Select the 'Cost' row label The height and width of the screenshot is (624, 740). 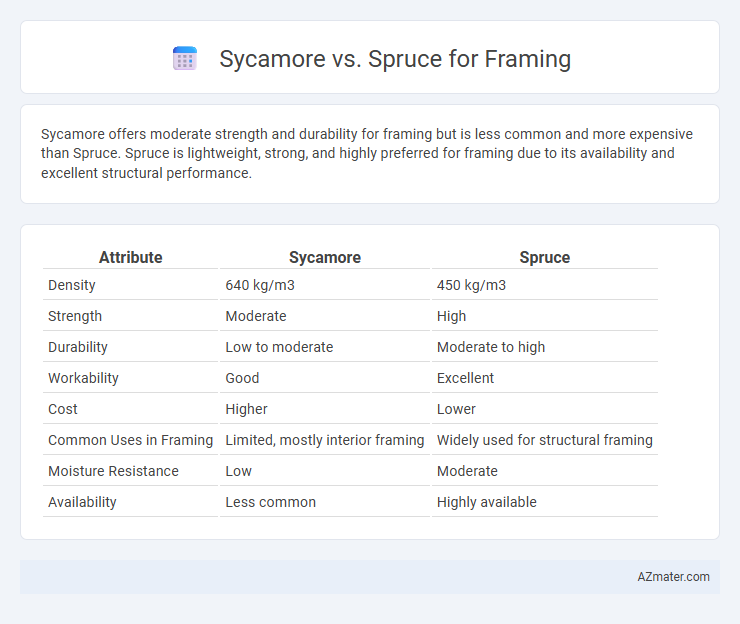pyautogui.click(x=63, y=409)
